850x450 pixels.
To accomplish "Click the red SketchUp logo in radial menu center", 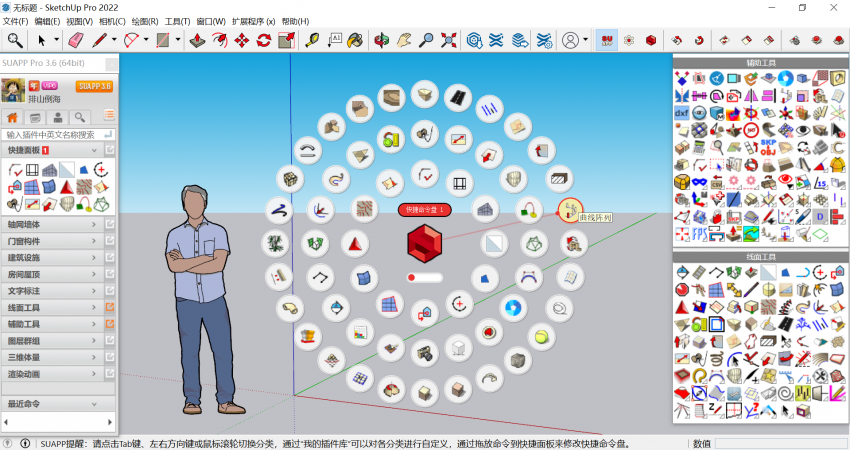I will 424,244.
